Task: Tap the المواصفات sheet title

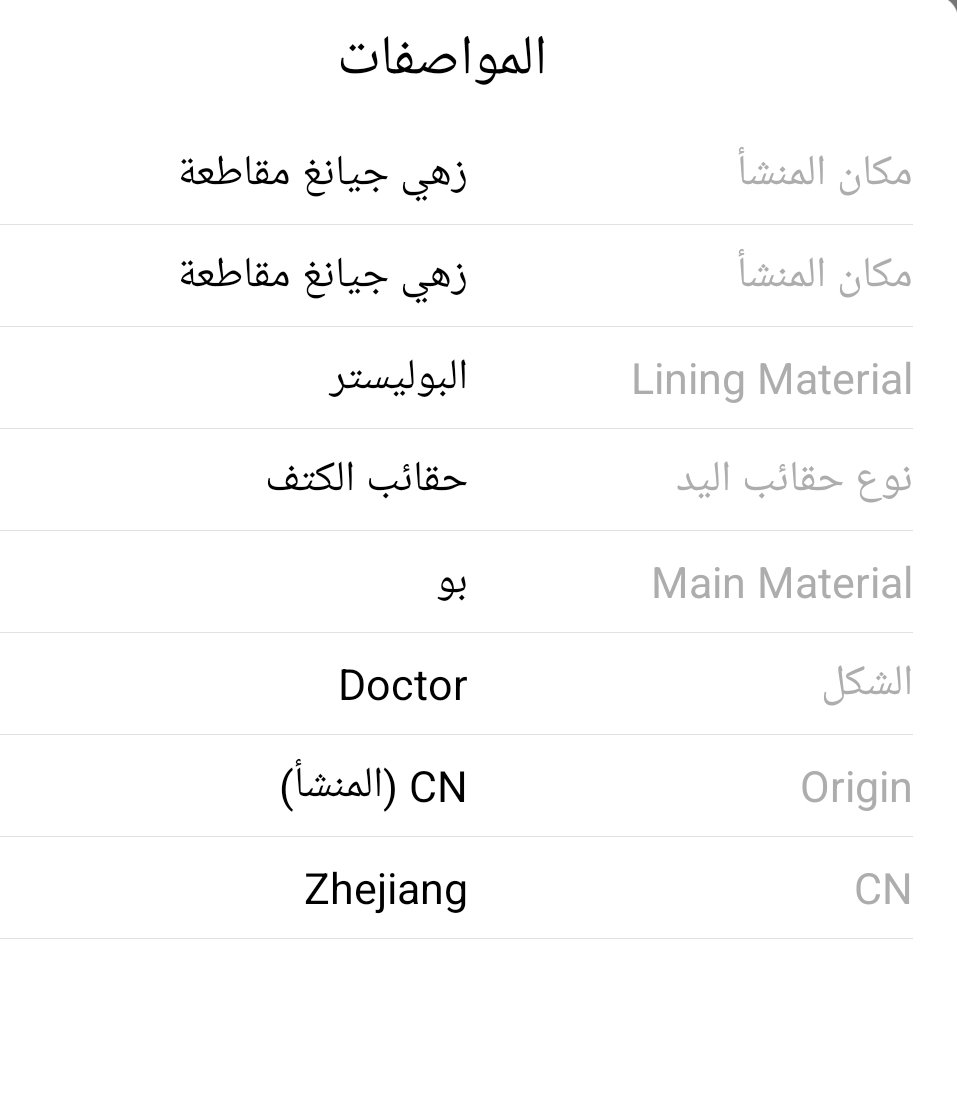Action: [x=442, y=58]
